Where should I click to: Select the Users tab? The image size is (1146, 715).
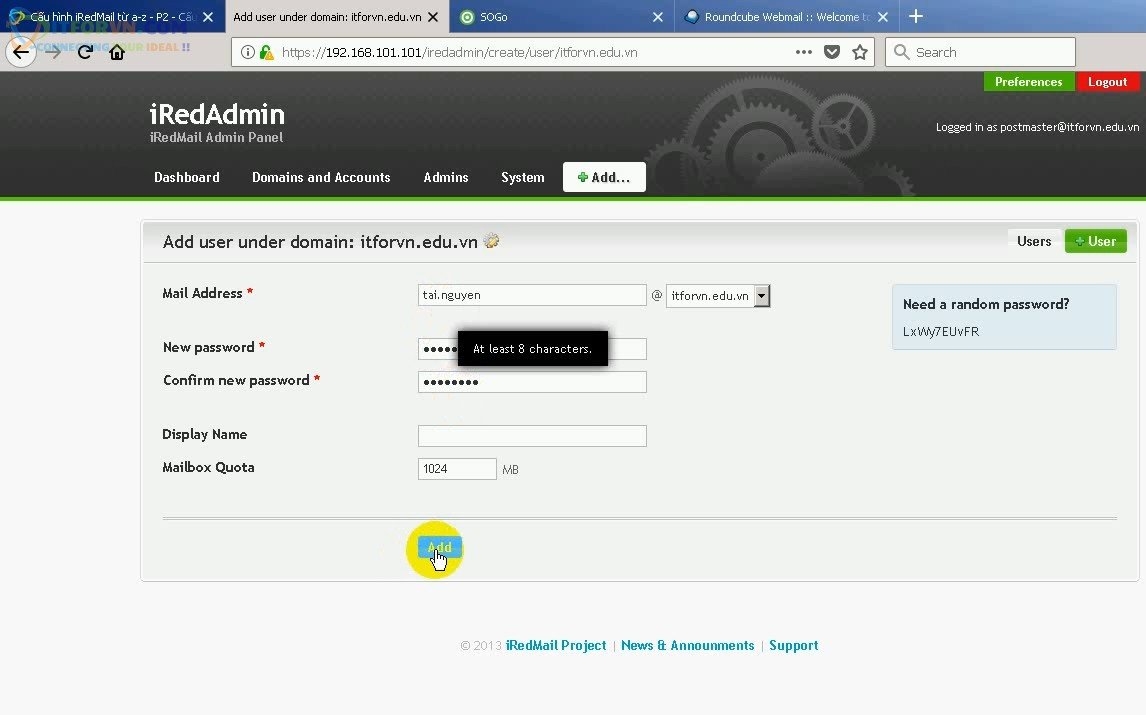pyautogui.click(x=1033, y=241)
